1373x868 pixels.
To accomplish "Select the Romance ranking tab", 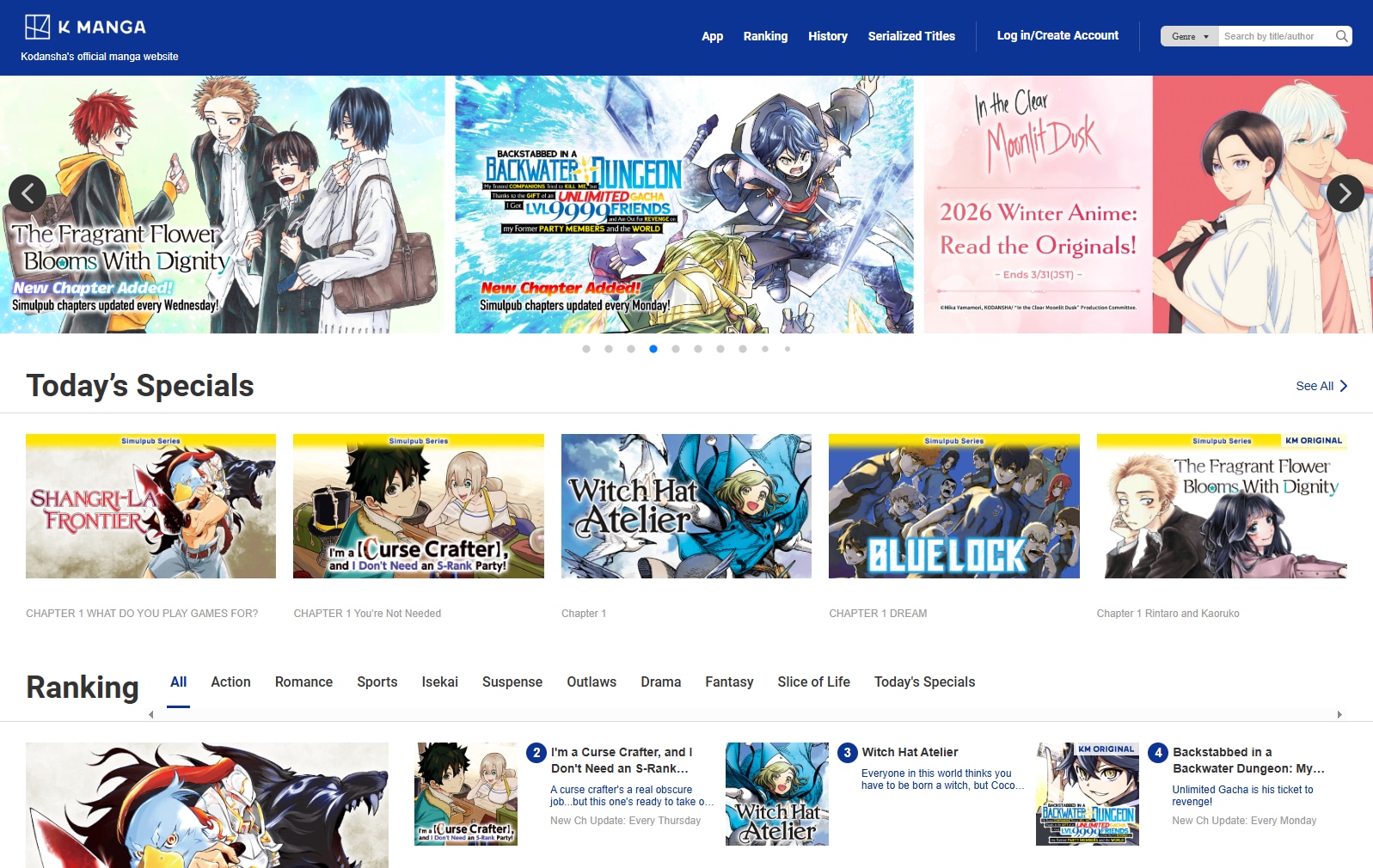I will [x=303, y=682].
